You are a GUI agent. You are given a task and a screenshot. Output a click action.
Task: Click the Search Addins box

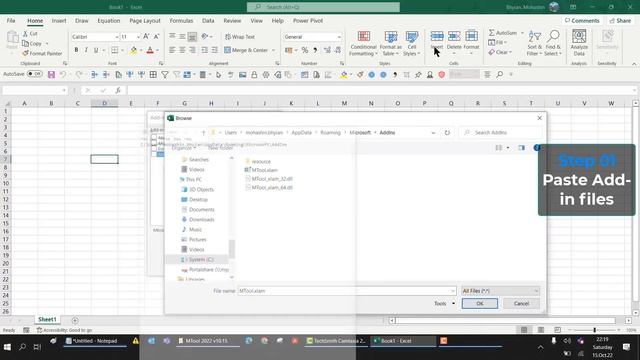pyautogui.click(x=501, y=133)
